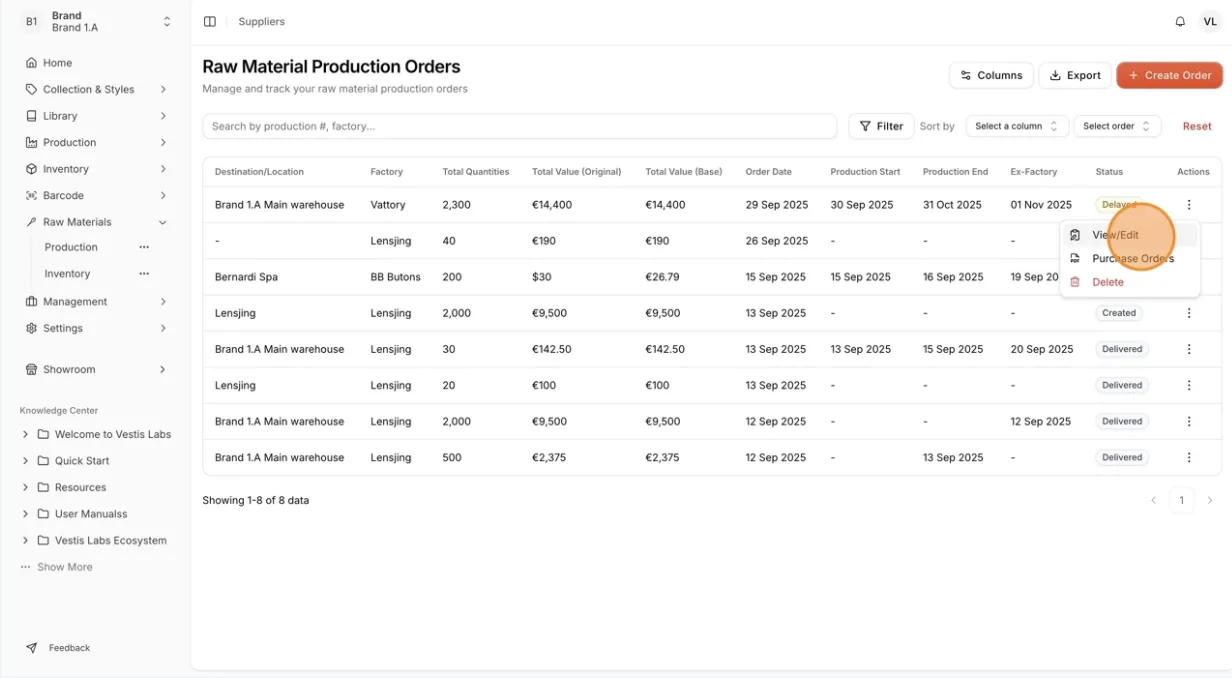
Task: Click the Production factory icon
Action: pyautogui.click(x=31, y=142)
